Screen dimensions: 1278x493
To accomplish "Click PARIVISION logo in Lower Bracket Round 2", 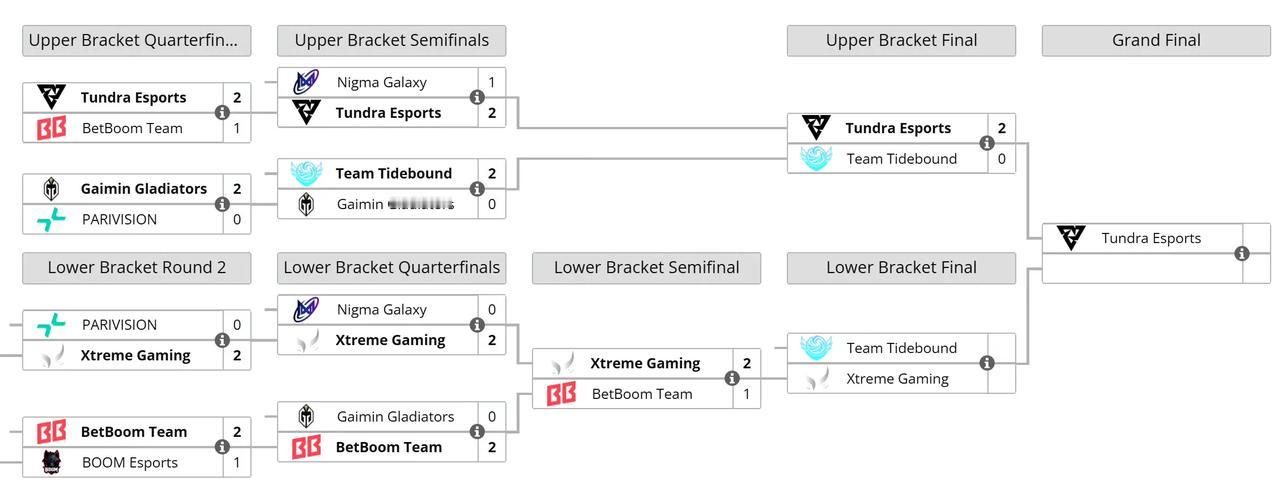I will 51,324.
